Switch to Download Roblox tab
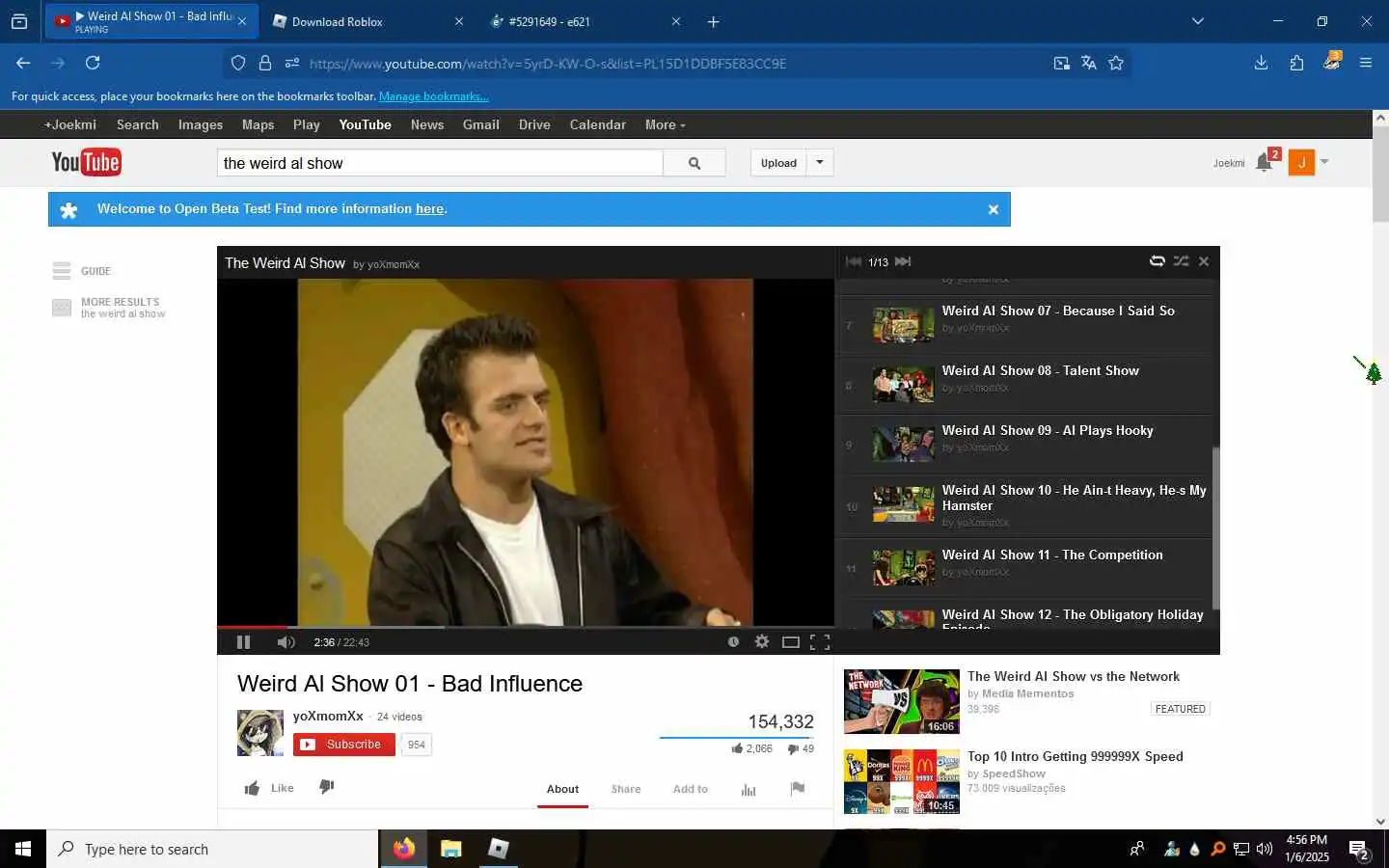 367,21
